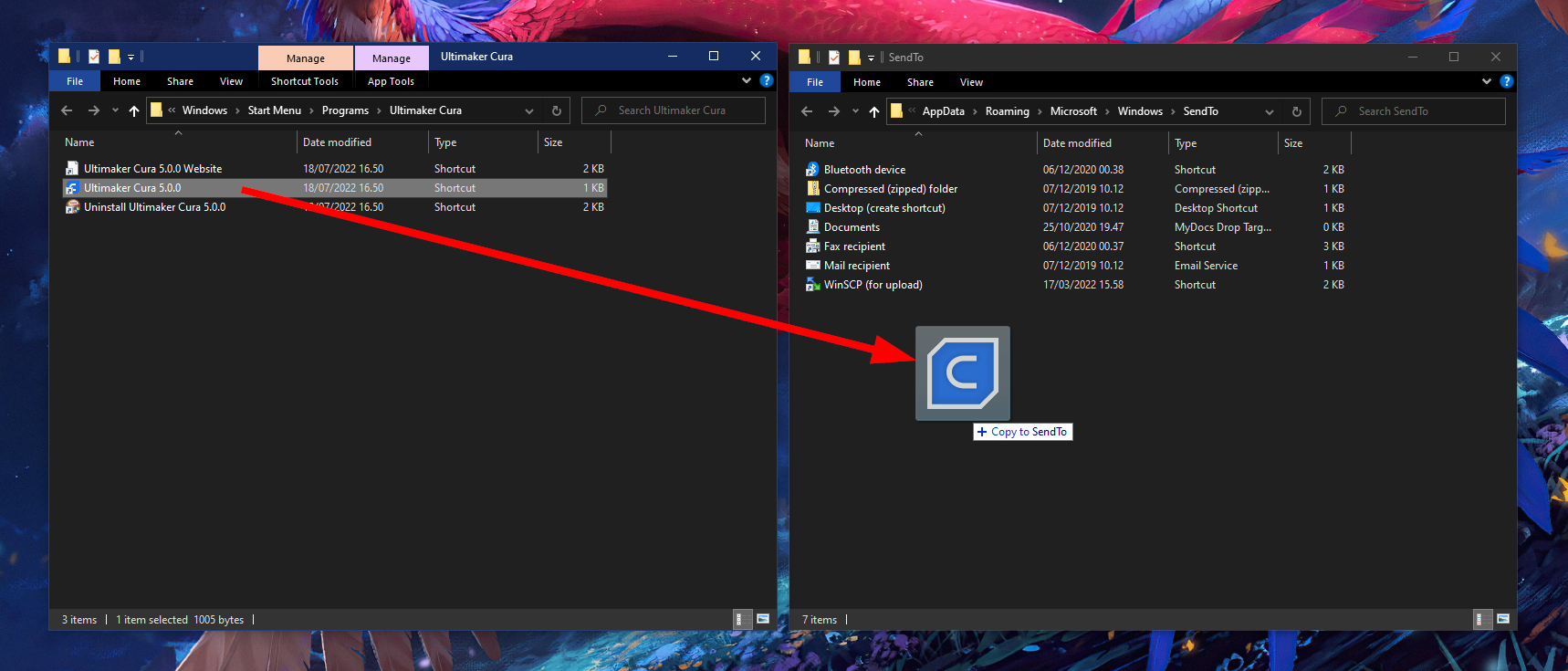Click Microsoft in the SendTo address path

coord(1073,111)
